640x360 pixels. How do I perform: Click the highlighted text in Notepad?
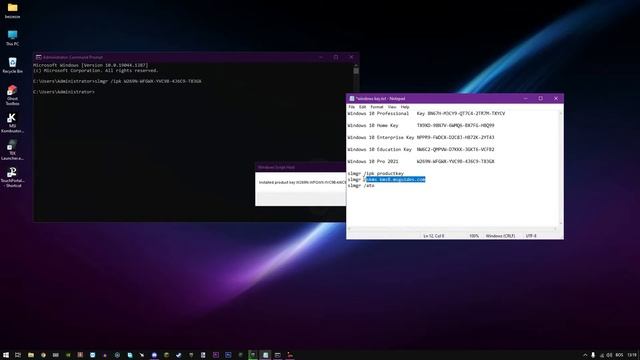click(x=395, y=180)
